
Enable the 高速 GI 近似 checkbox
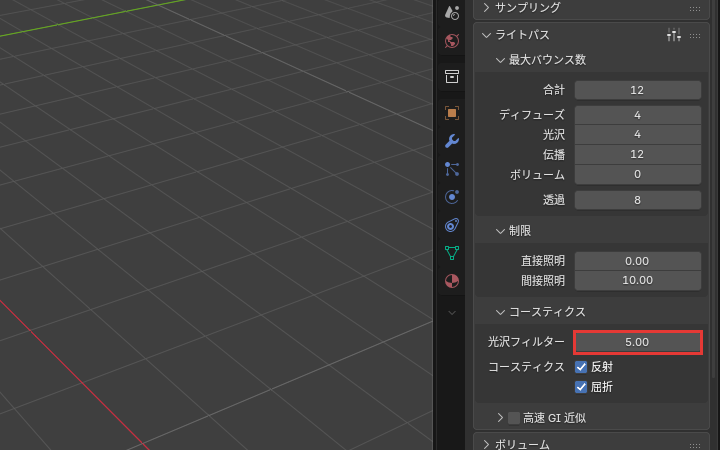(514, 418)
